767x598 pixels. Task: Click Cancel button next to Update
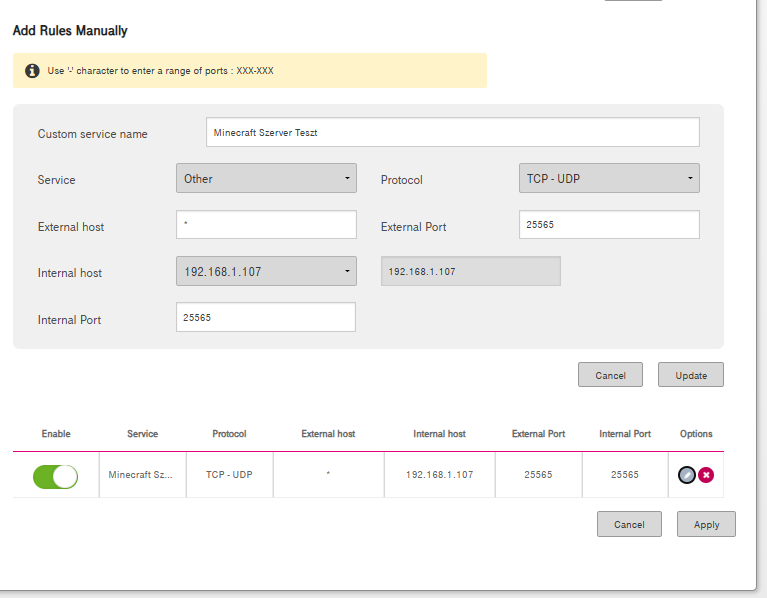pos(610,375)
